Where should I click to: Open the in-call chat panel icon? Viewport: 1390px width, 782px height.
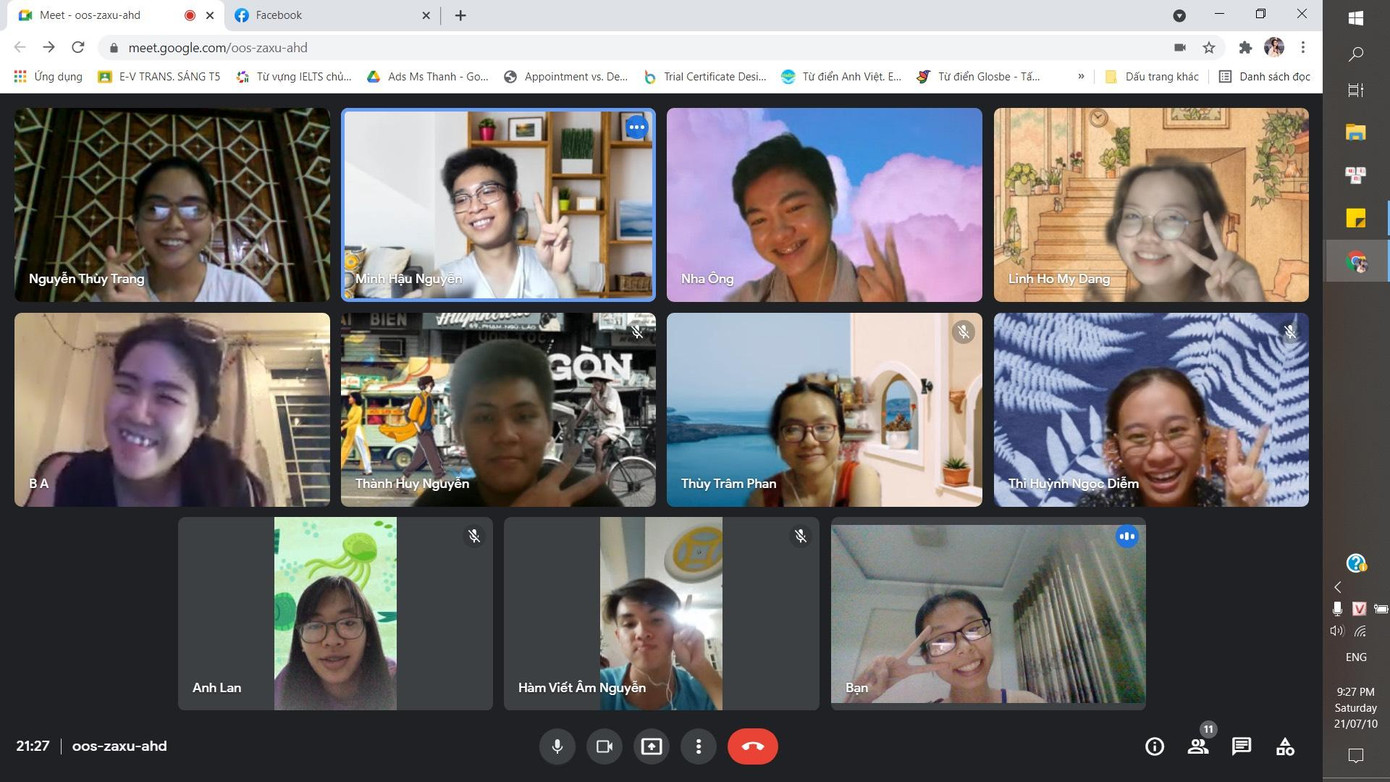[x=1241, y=746]
